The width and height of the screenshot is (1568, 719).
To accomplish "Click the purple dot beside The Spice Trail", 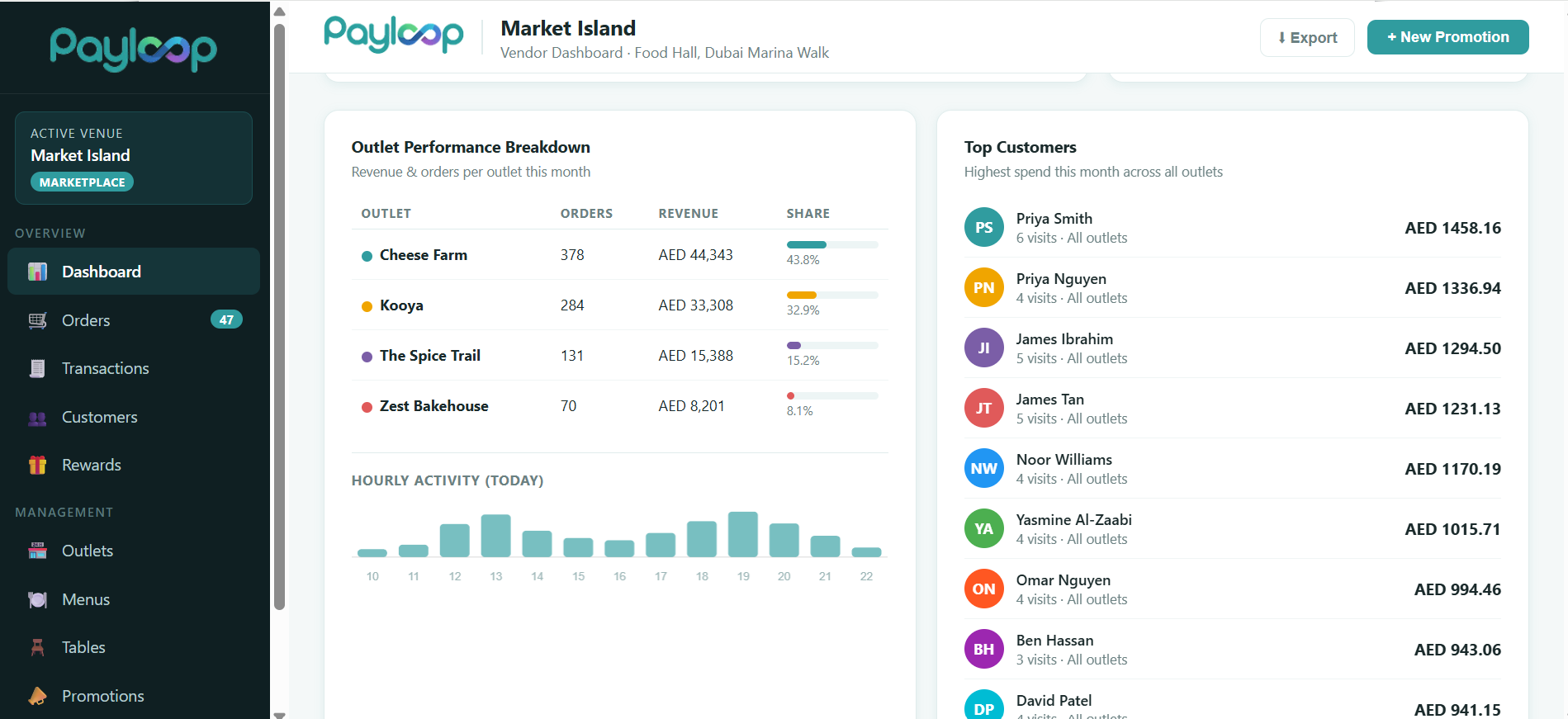I will pos(367,357).
